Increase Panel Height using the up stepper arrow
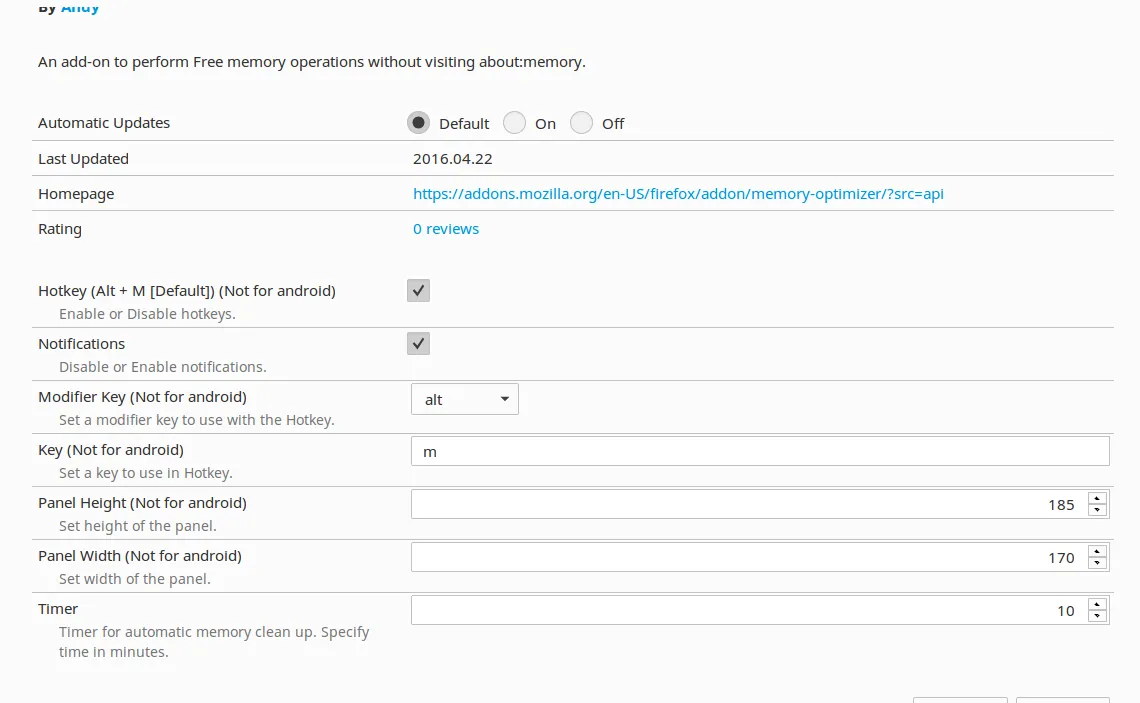This screenshot has width=1140, height=703. coord(1097,498)
